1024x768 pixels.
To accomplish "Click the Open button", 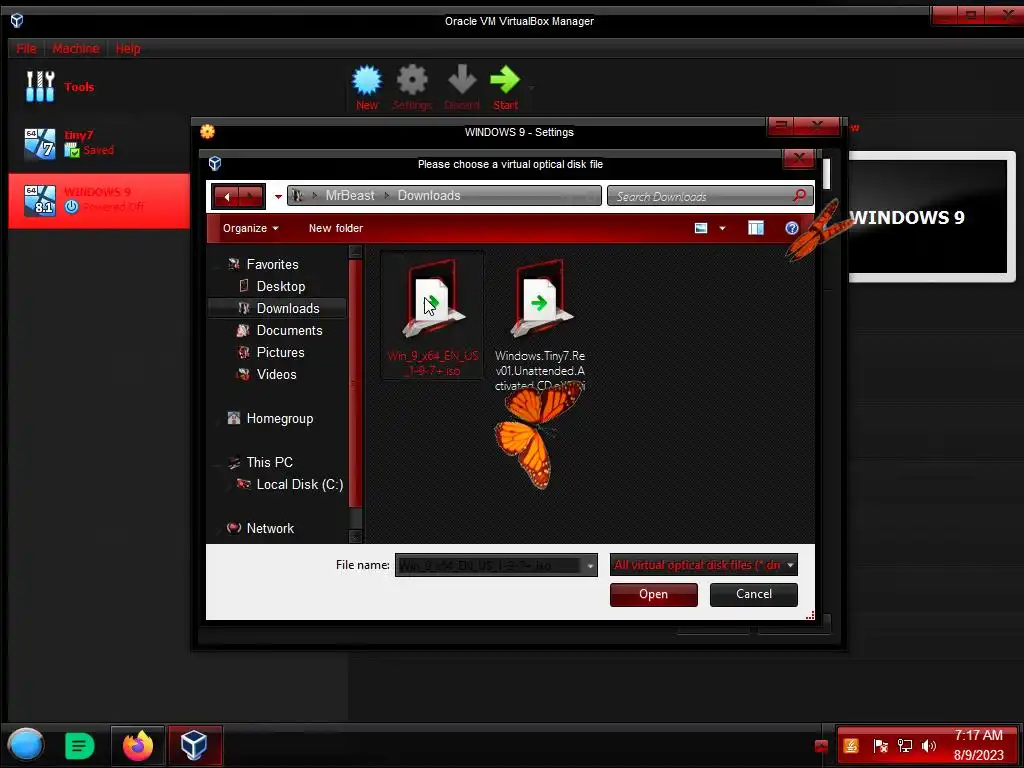I will tap(653, 594).
